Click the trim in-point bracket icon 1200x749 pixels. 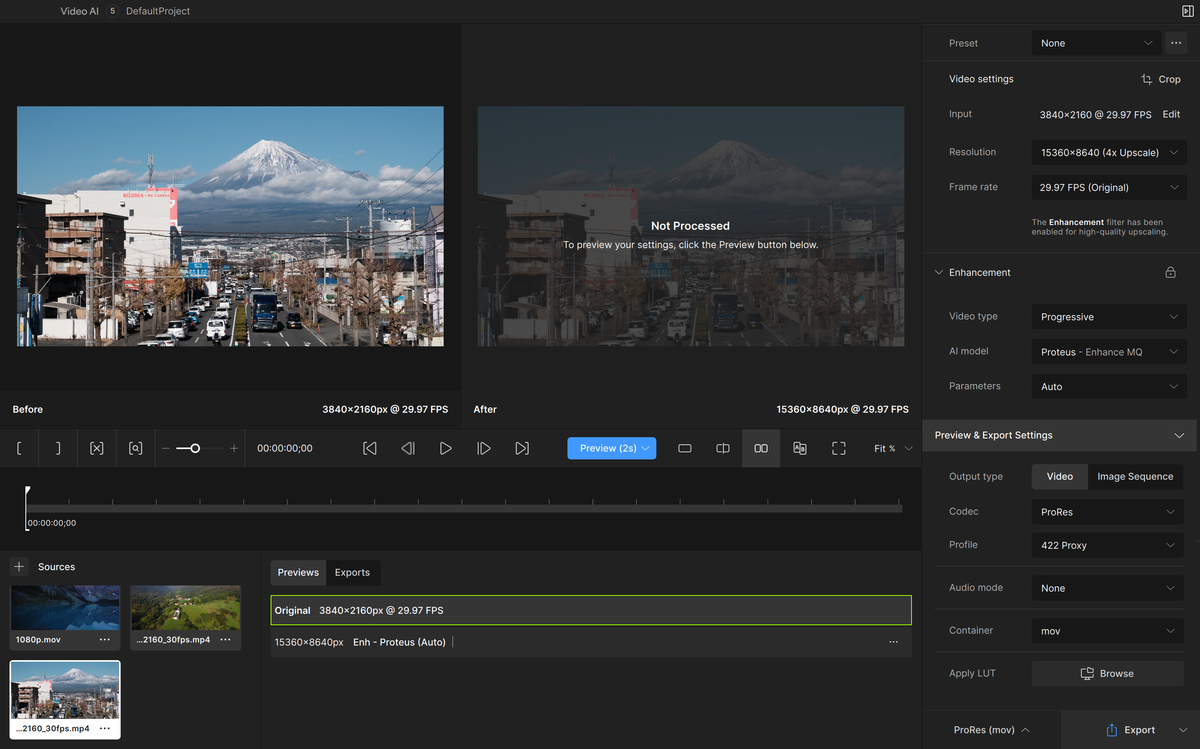[x=20, y=448]
